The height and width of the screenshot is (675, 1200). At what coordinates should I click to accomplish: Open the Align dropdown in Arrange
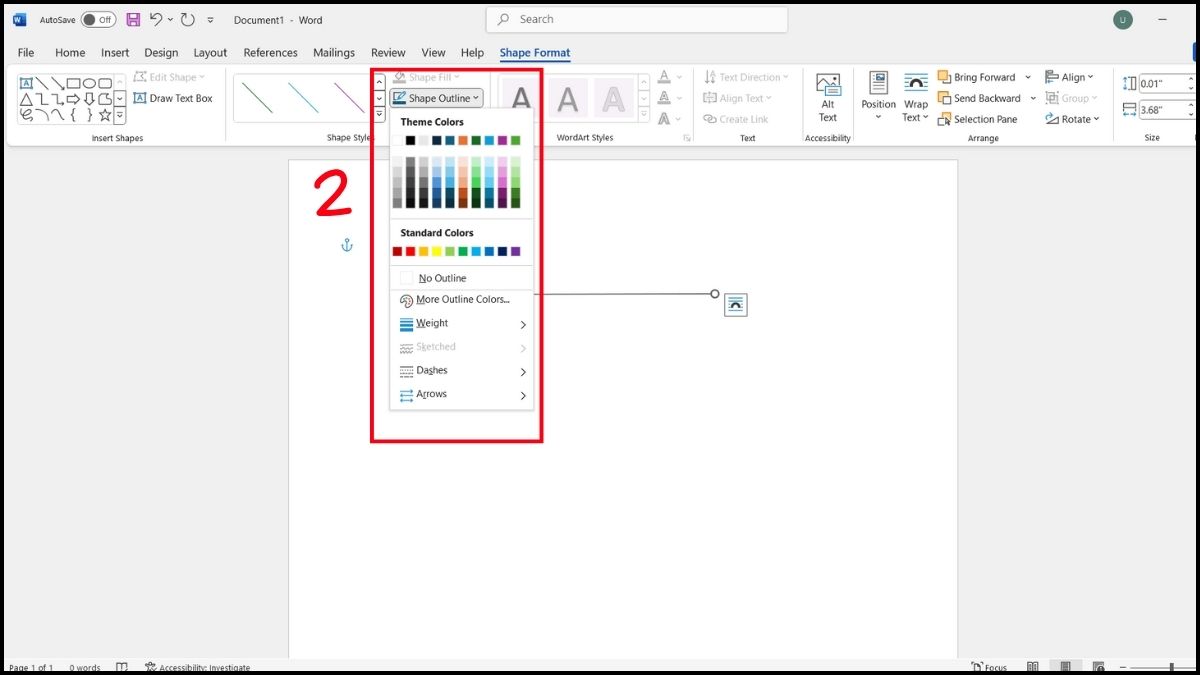1070,77
